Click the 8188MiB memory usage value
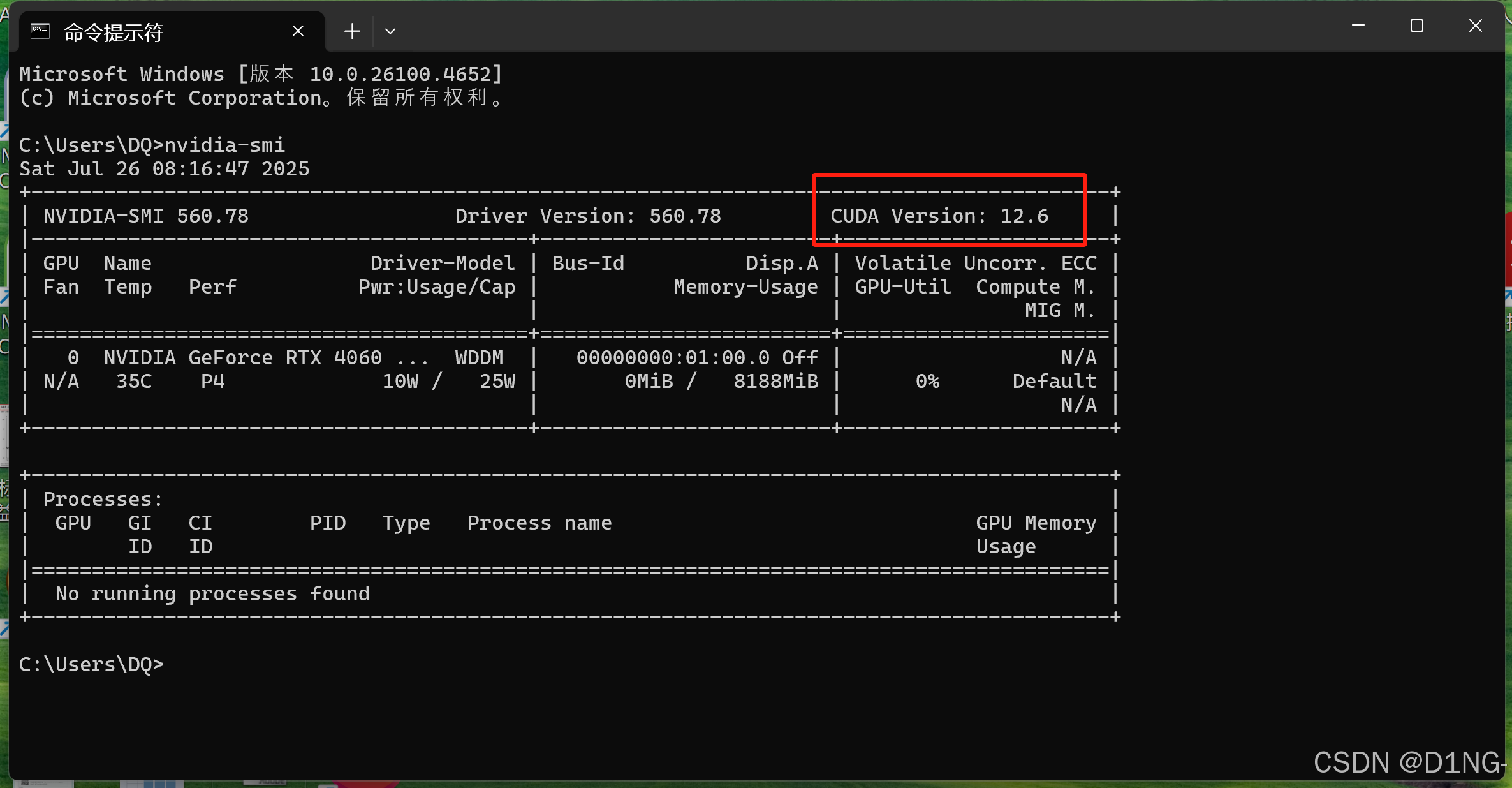This screenshot has width=1512, height=788. [775, 381]
